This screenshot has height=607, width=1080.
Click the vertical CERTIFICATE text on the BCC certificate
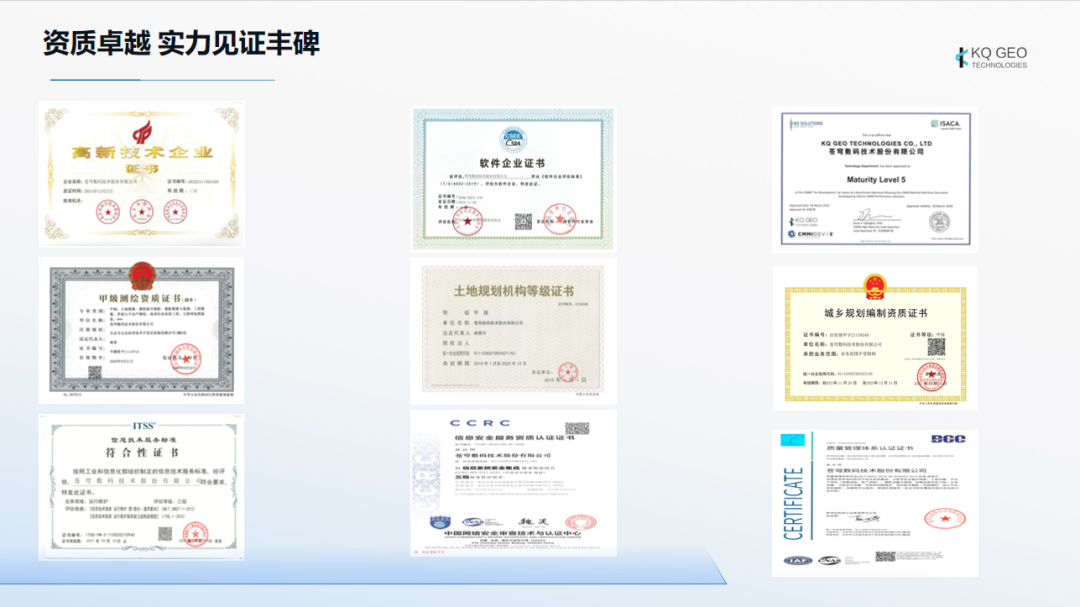point(794,503)
